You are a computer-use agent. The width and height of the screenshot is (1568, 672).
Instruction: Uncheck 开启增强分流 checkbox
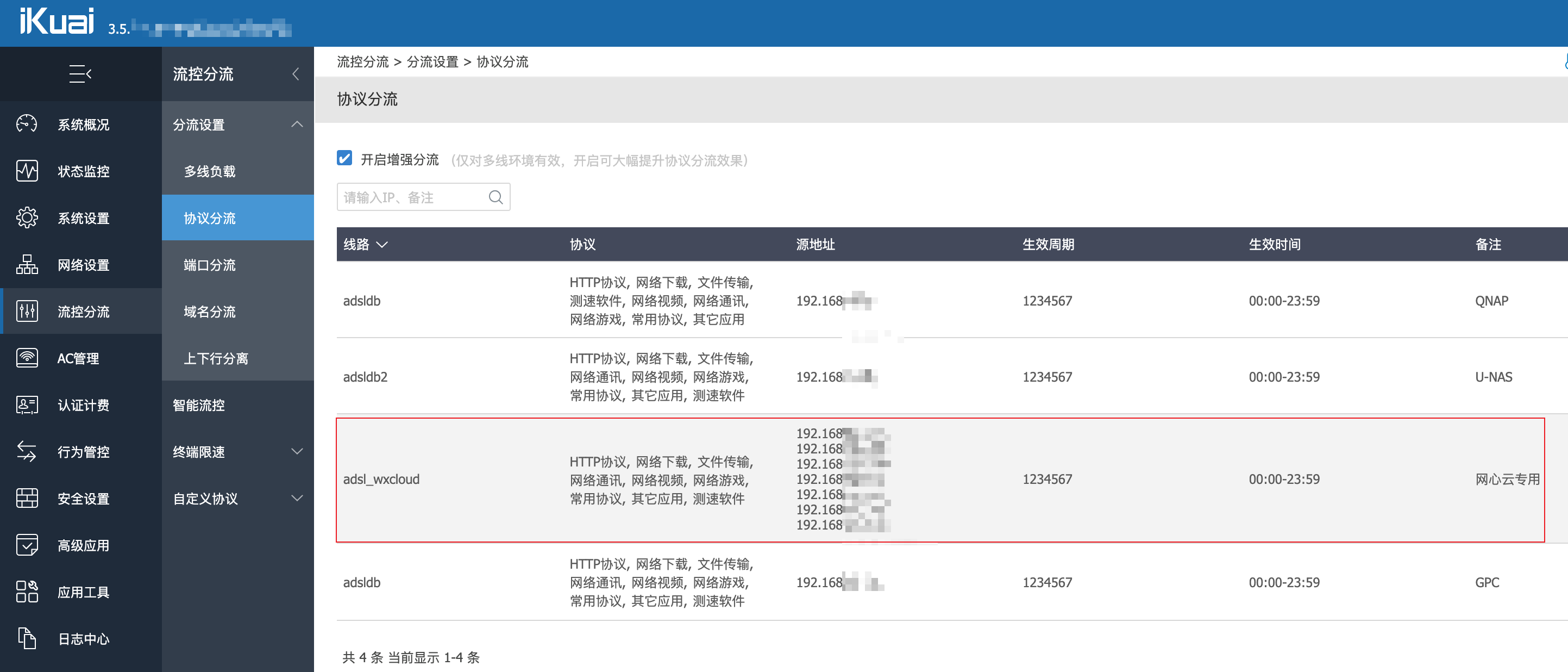pyautogui.click(x=344, y=158)
